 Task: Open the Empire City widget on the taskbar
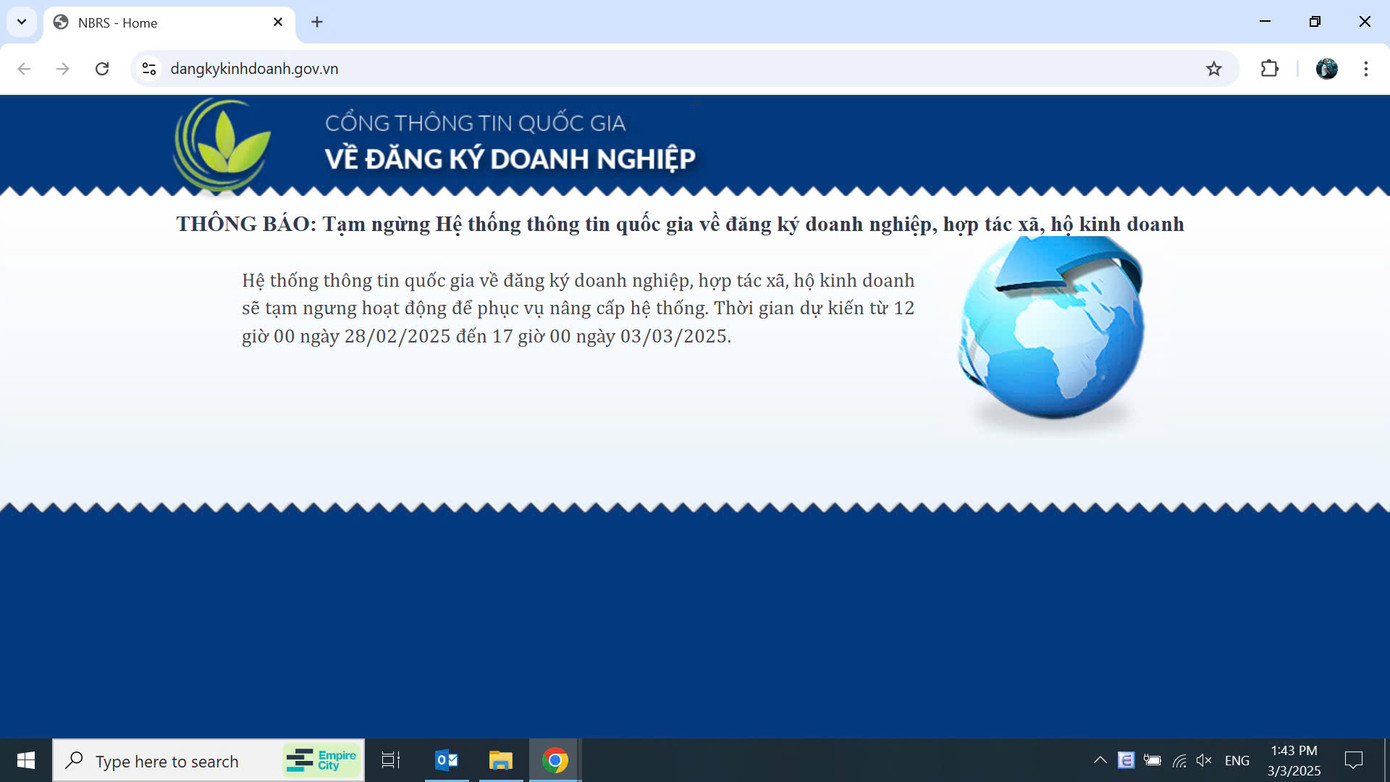point(321,760)
